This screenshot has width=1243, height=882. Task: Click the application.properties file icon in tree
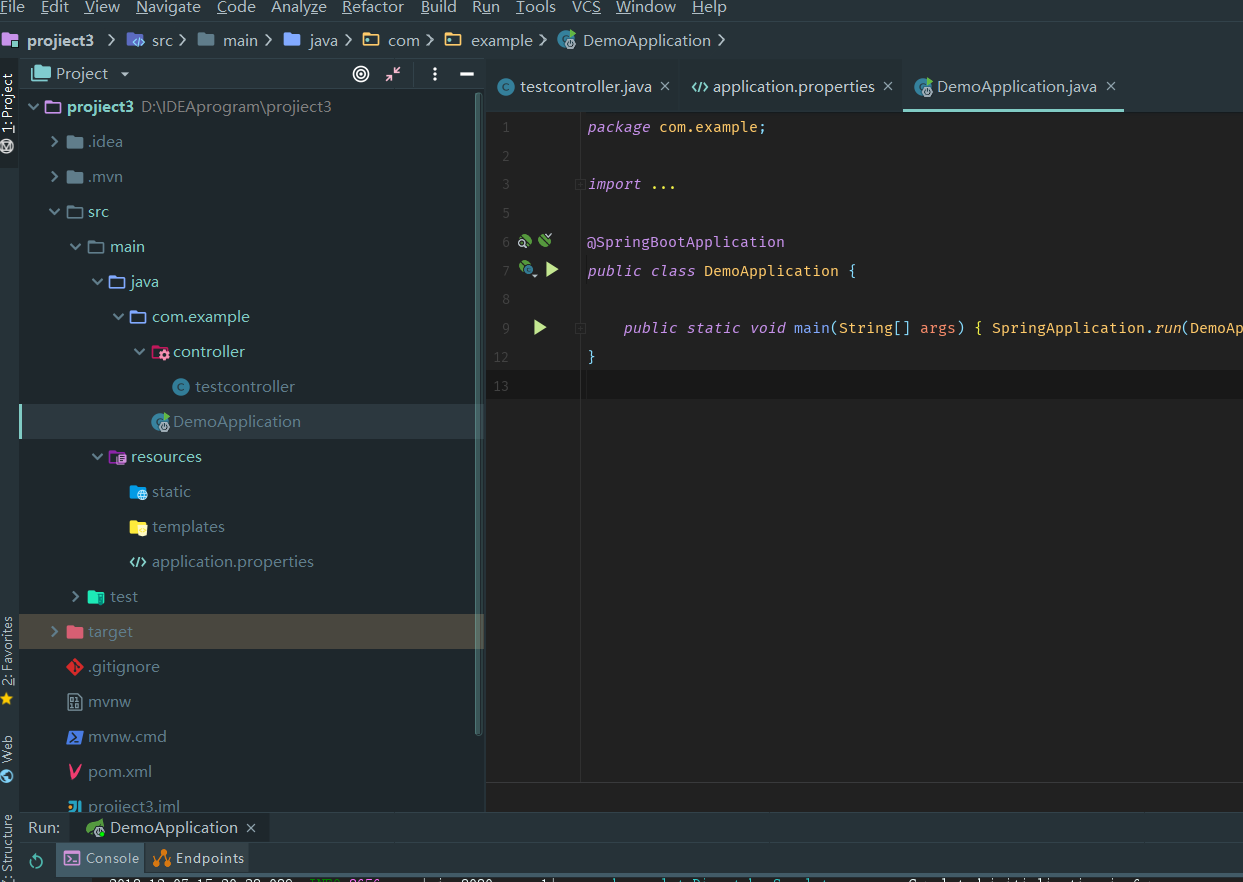click(138, 561)
